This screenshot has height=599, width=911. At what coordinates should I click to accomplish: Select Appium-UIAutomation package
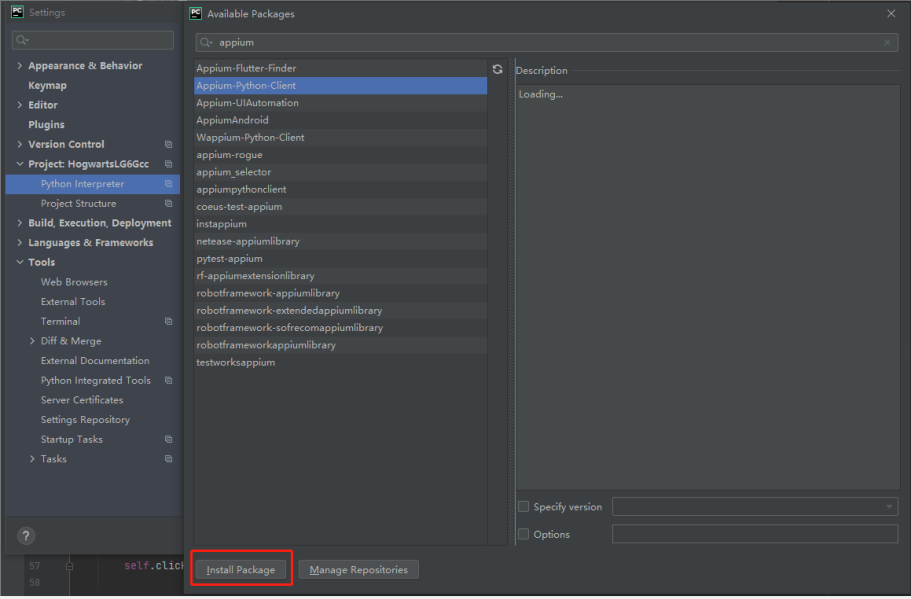click(x=340, y=103)
